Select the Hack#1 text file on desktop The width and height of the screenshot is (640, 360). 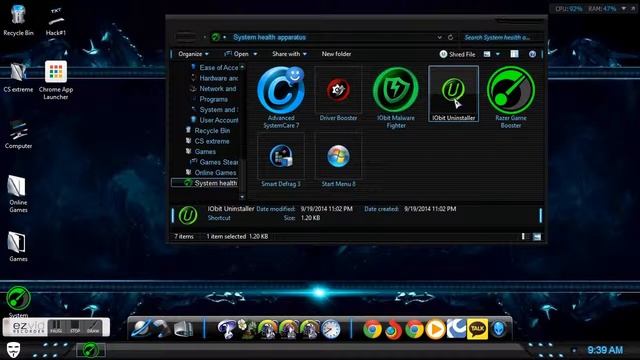(56, 21)
